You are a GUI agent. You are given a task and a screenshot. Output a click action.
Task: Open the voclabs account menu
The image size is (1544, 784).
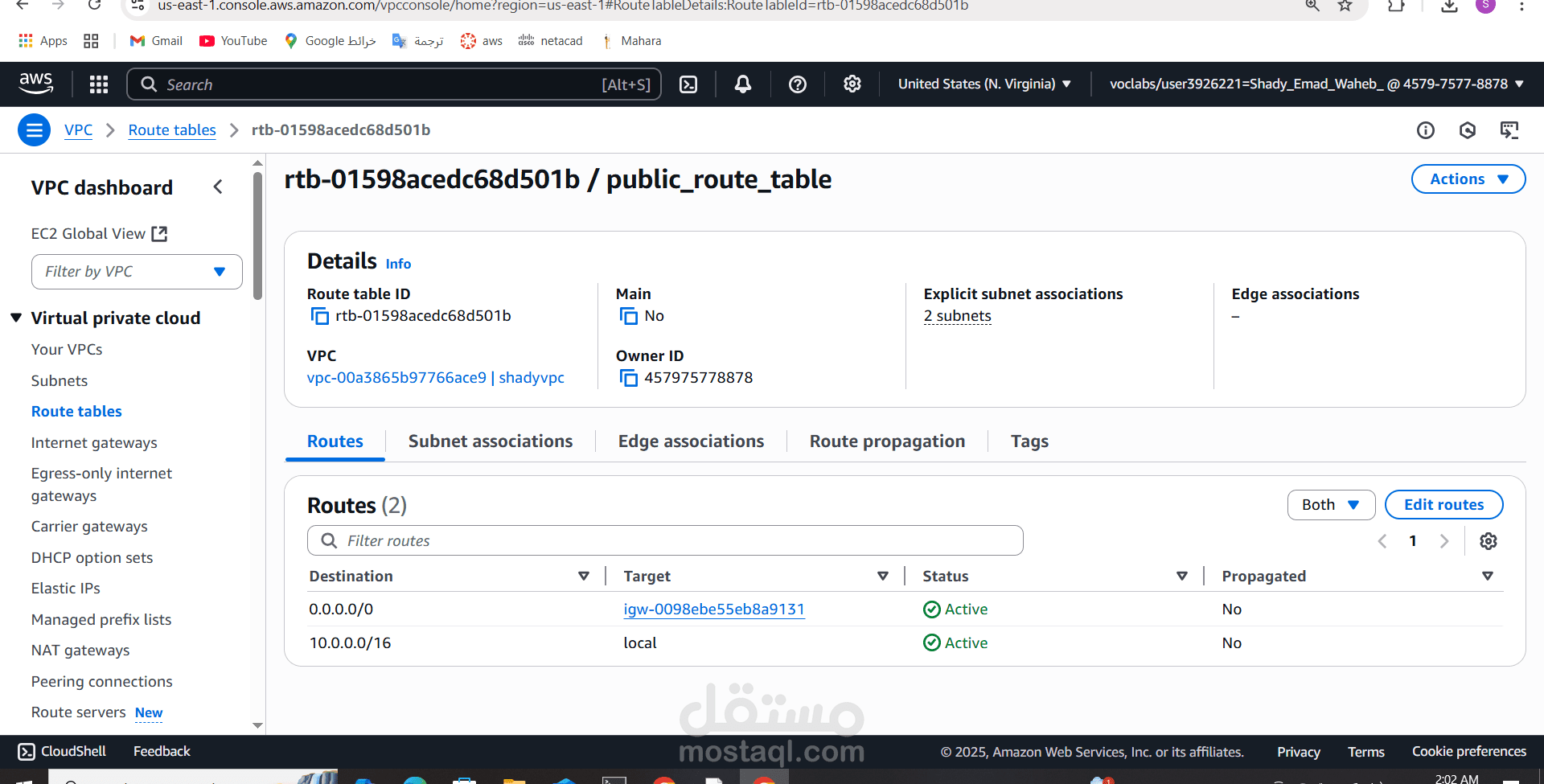coord(1316,84)
